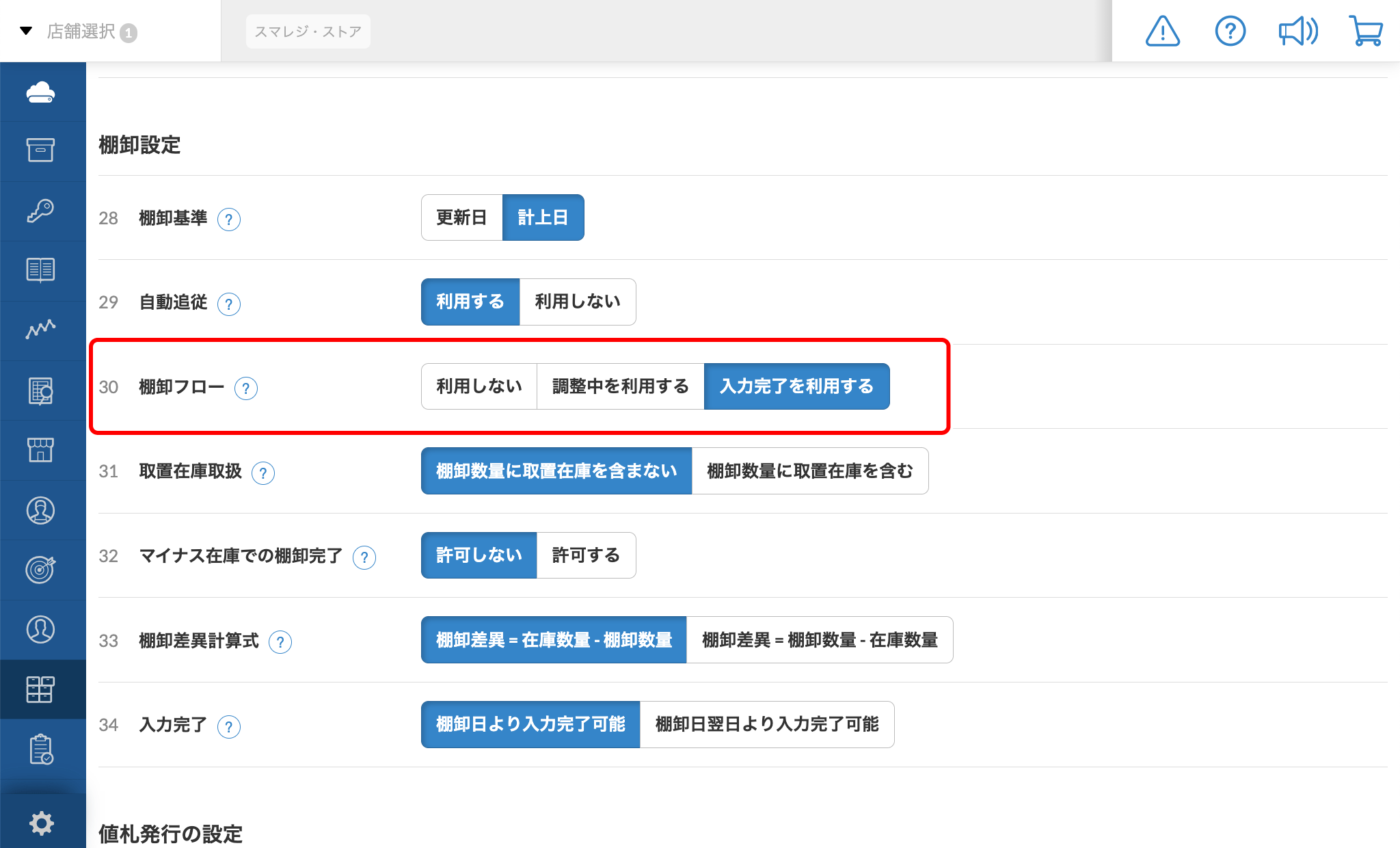
Task: Open the settings gear at sidebar bottom
Action: pyautogui.click(x=41, y=823)
